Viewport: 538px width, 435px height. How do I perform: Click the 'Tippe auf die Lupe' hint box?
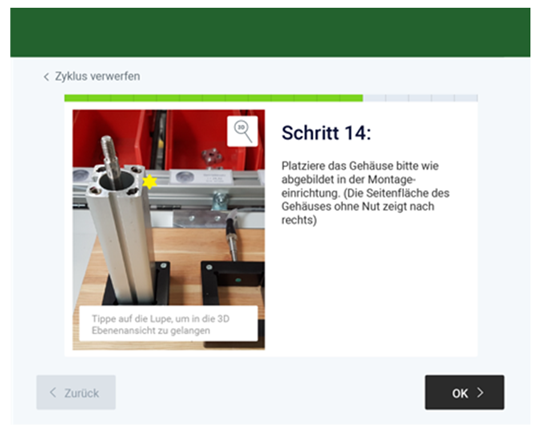point(168,324)
